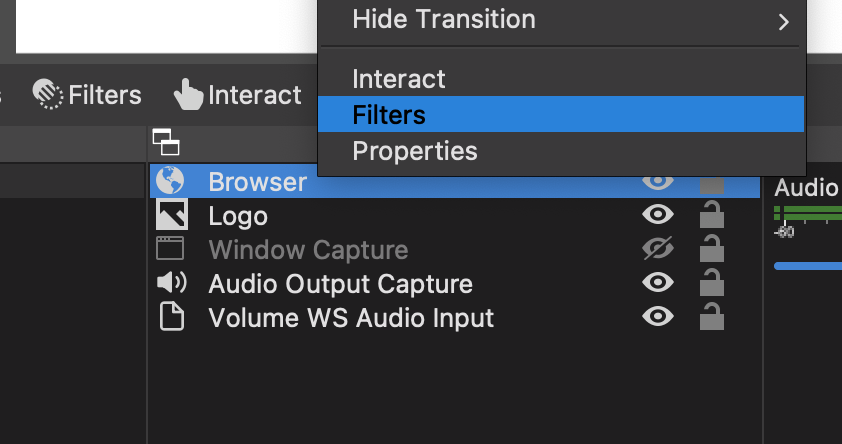This screenshot has width=842, height=444.
Task: Click the Sources dock overlapping windows icon
Action: [x=166, y=142]
